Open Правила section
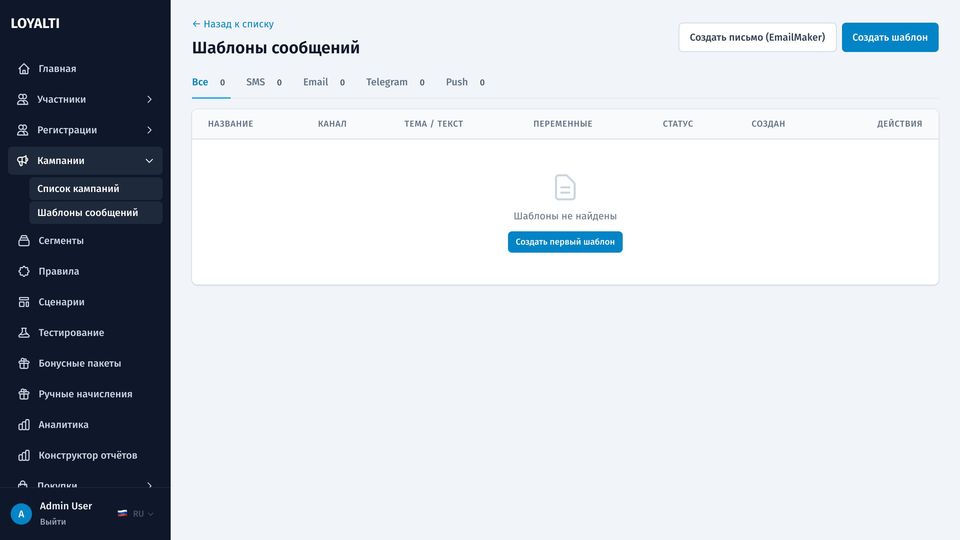 [85, 271]
